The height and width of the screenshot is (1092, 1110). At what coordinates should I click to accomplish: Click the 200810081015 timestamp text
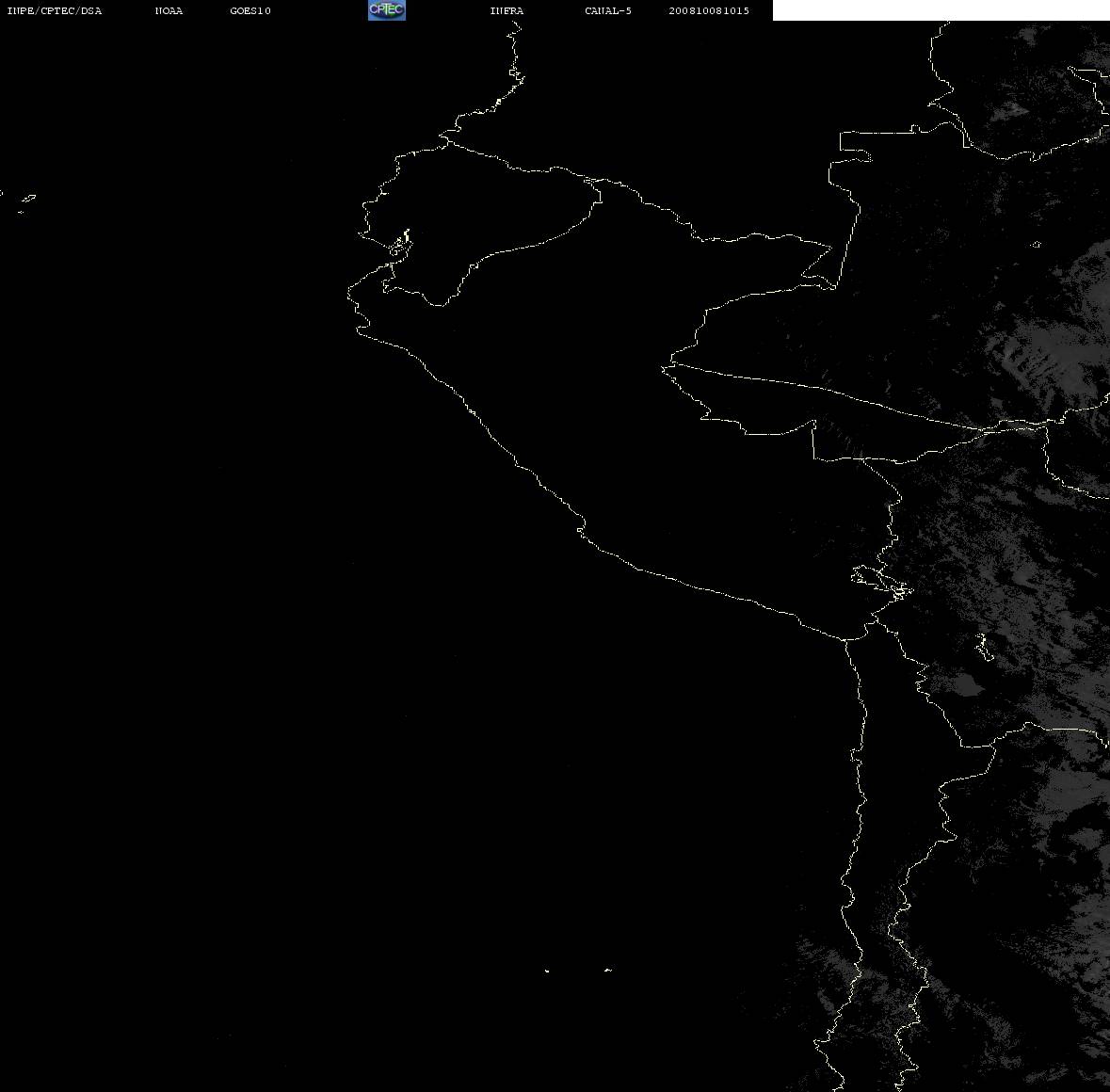[709, 10]
